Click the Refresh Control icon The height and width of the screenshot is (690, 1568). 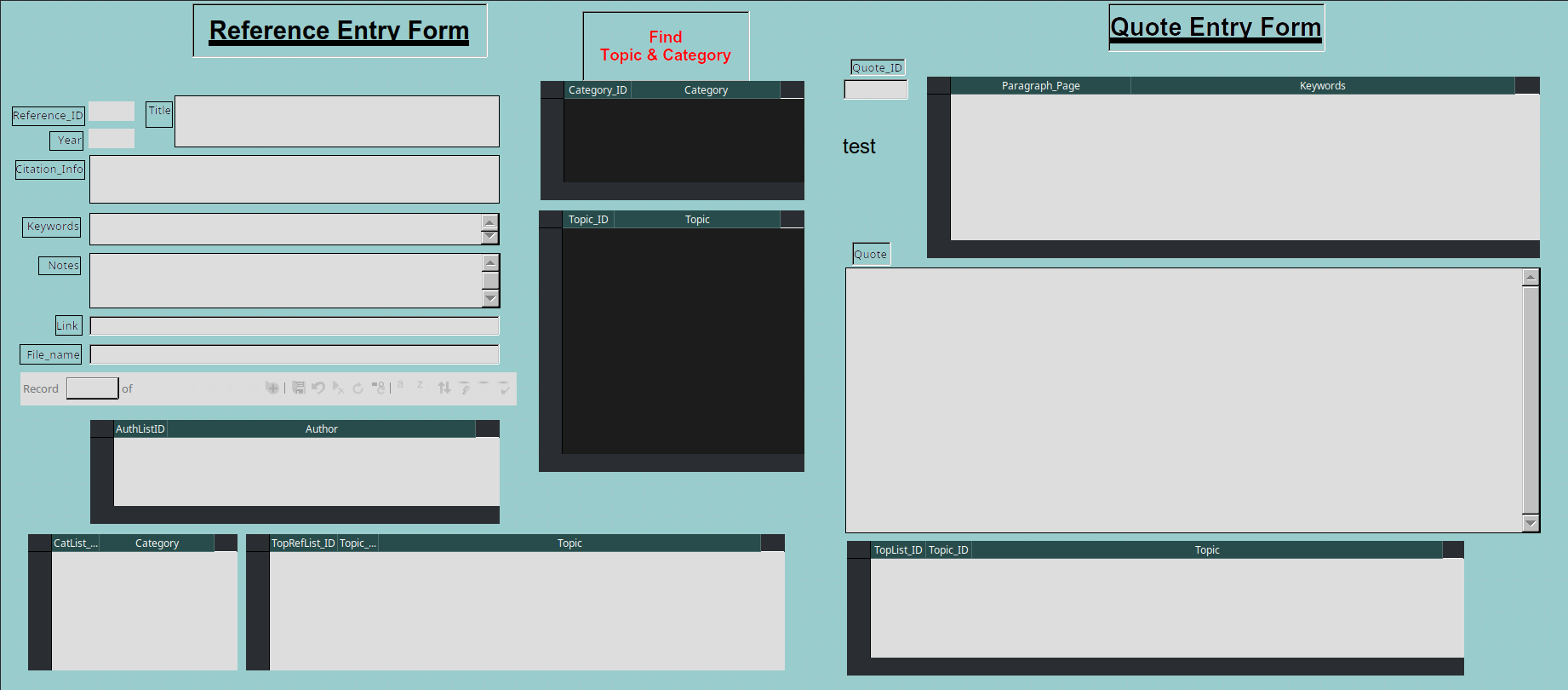[x=379, y=388]
